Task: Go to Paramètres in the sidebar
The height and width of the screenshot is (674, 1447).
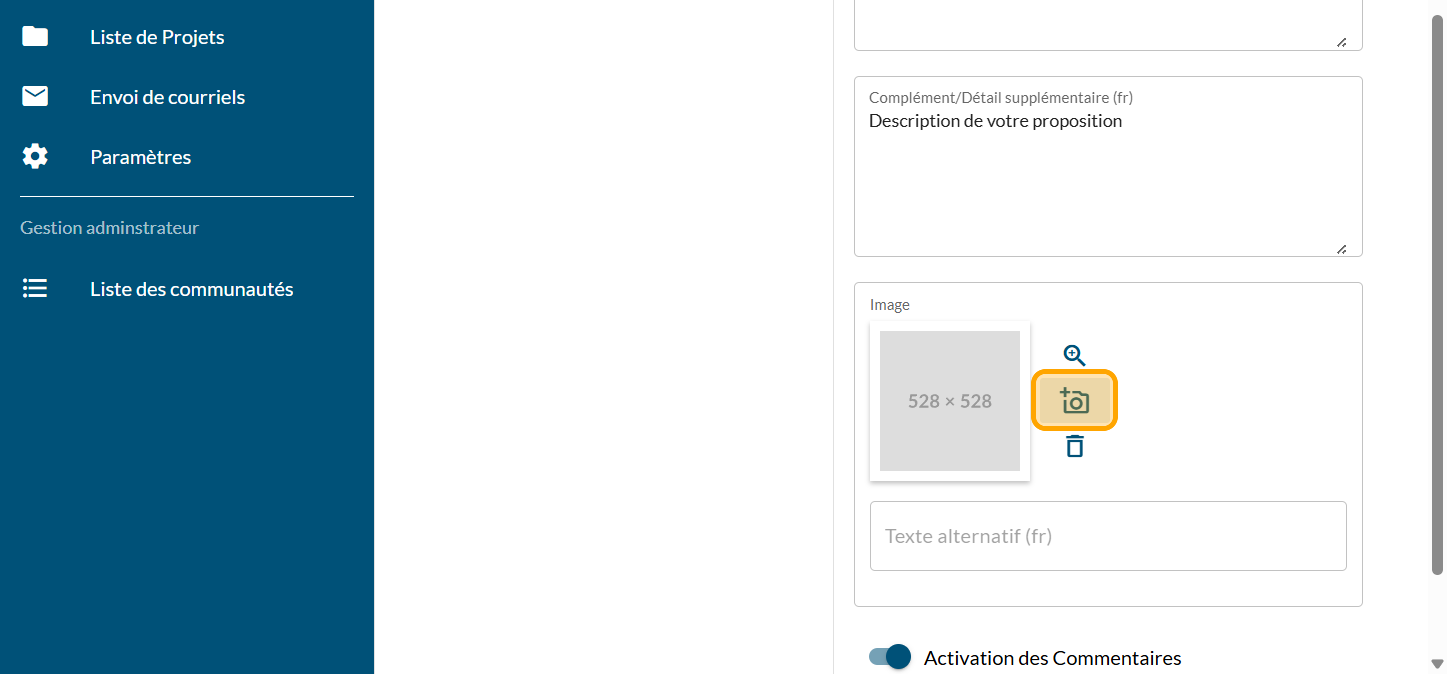Action: tap(140, 157)
